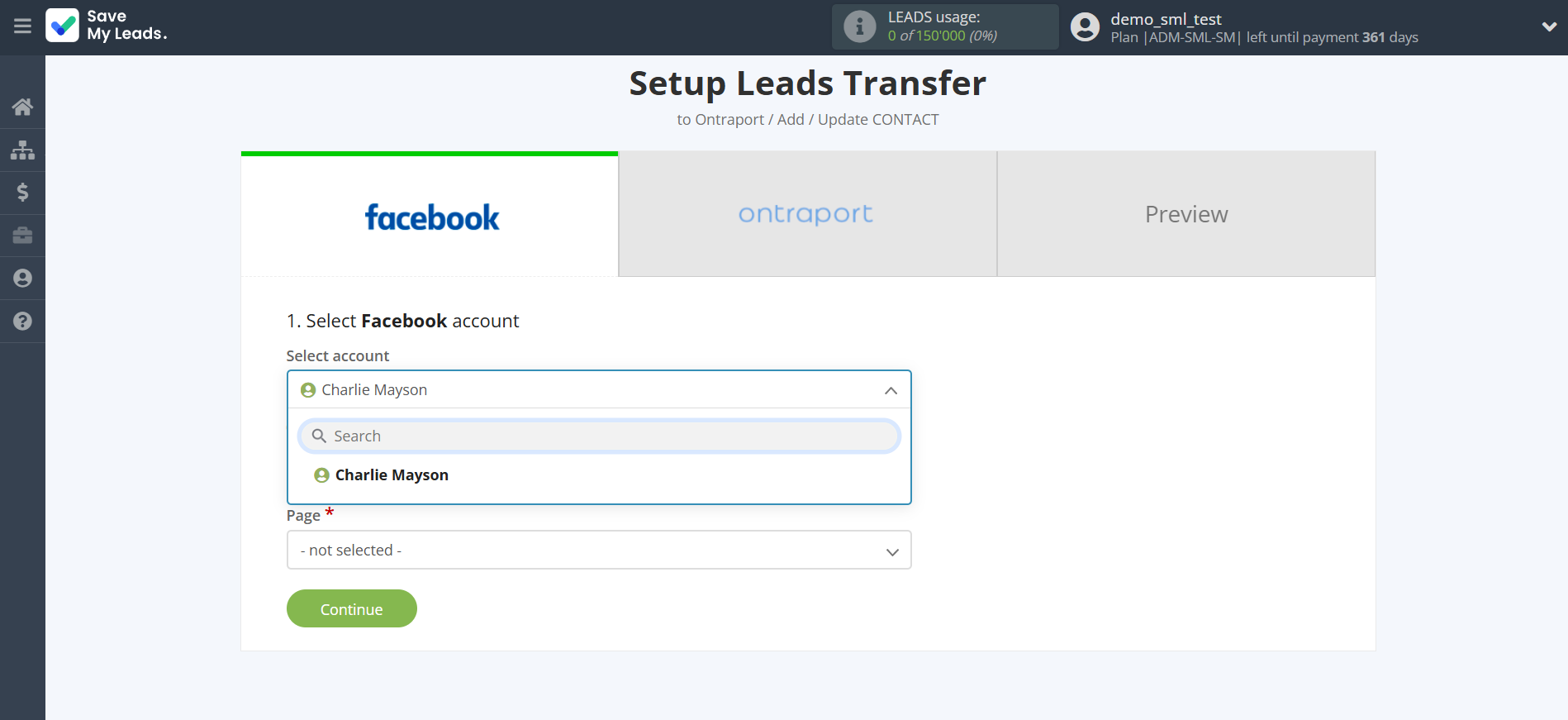Click the briefcase icon in sidebar

(22, 236)
